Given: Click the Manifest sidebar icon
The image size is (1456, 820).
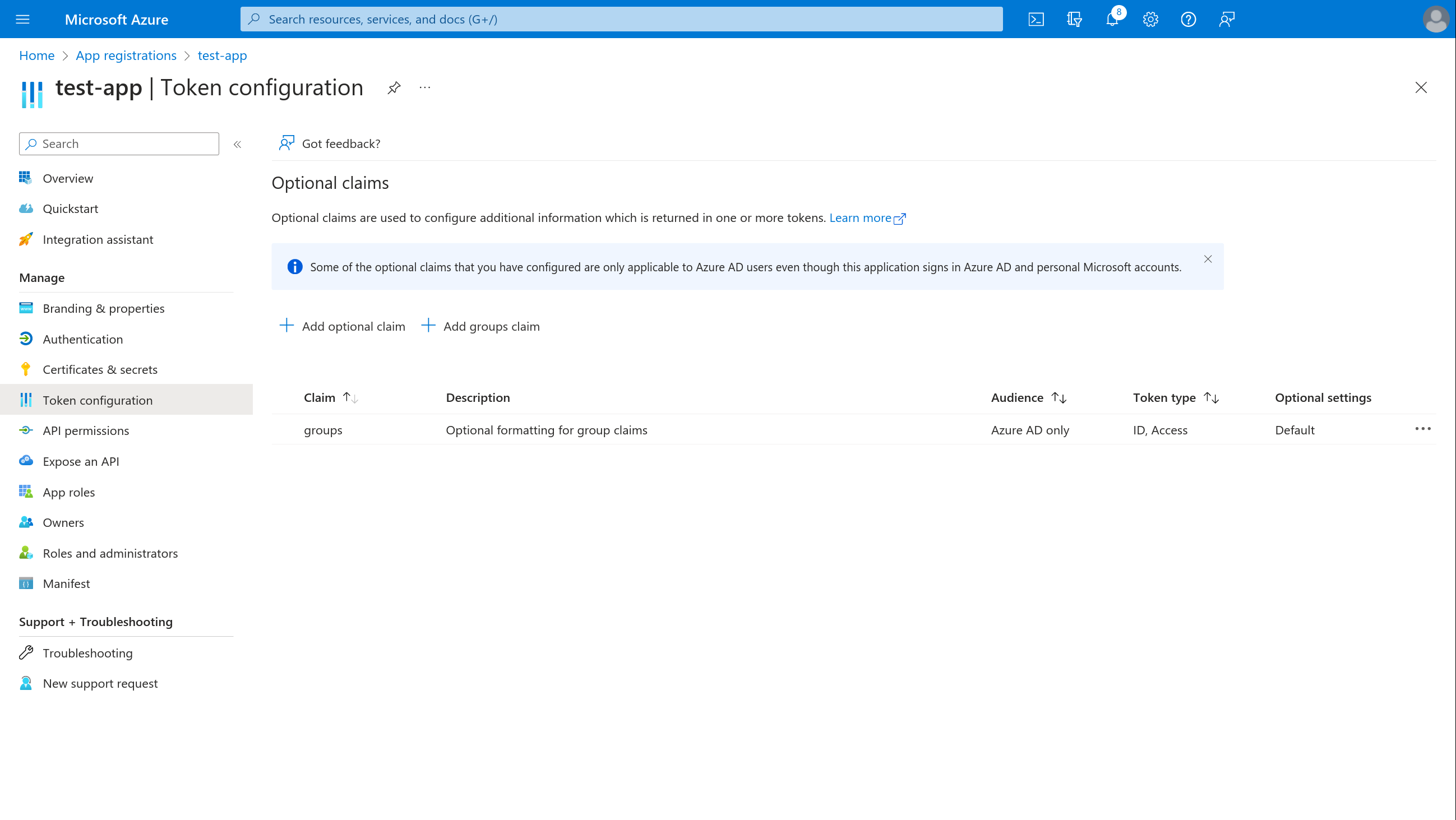Looking at the screenshot, I should point(25,583).
